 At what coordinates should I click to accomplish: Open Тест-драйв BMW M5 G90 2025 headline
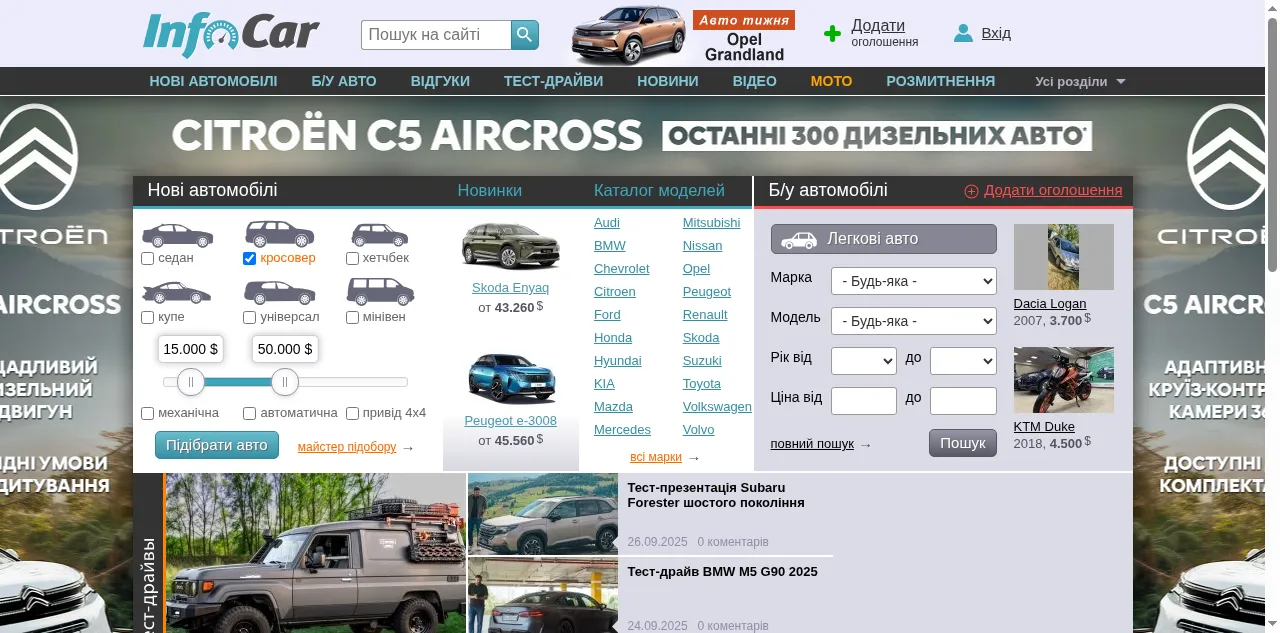tap(723, 572)
